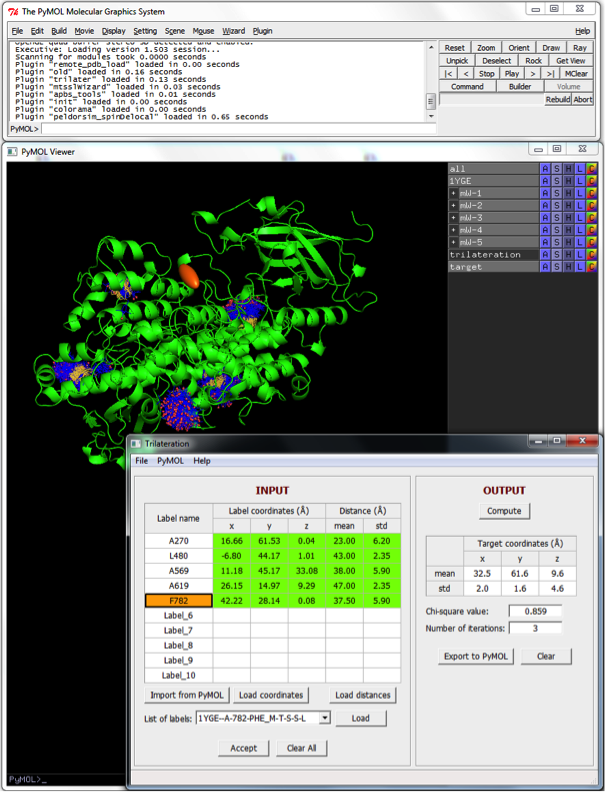Open the List of labels dropdown arrow
The image size is (605, 792).
pyautogui.click(x=325, y=718)
